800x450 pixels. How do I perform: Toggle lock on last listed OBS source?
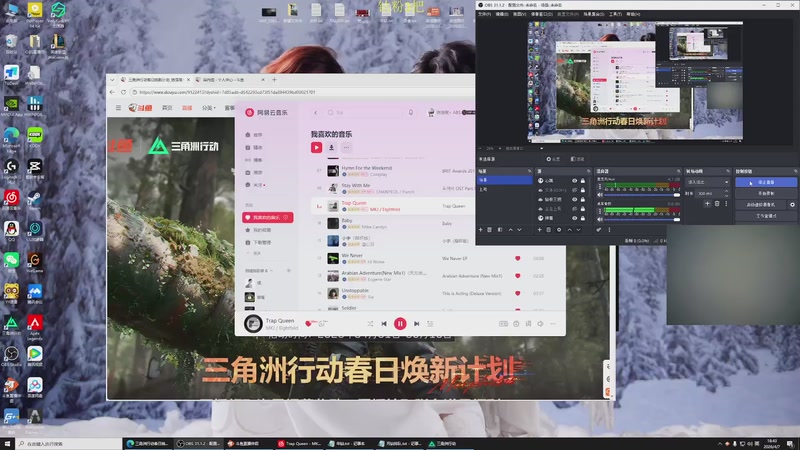coord(583,218)
